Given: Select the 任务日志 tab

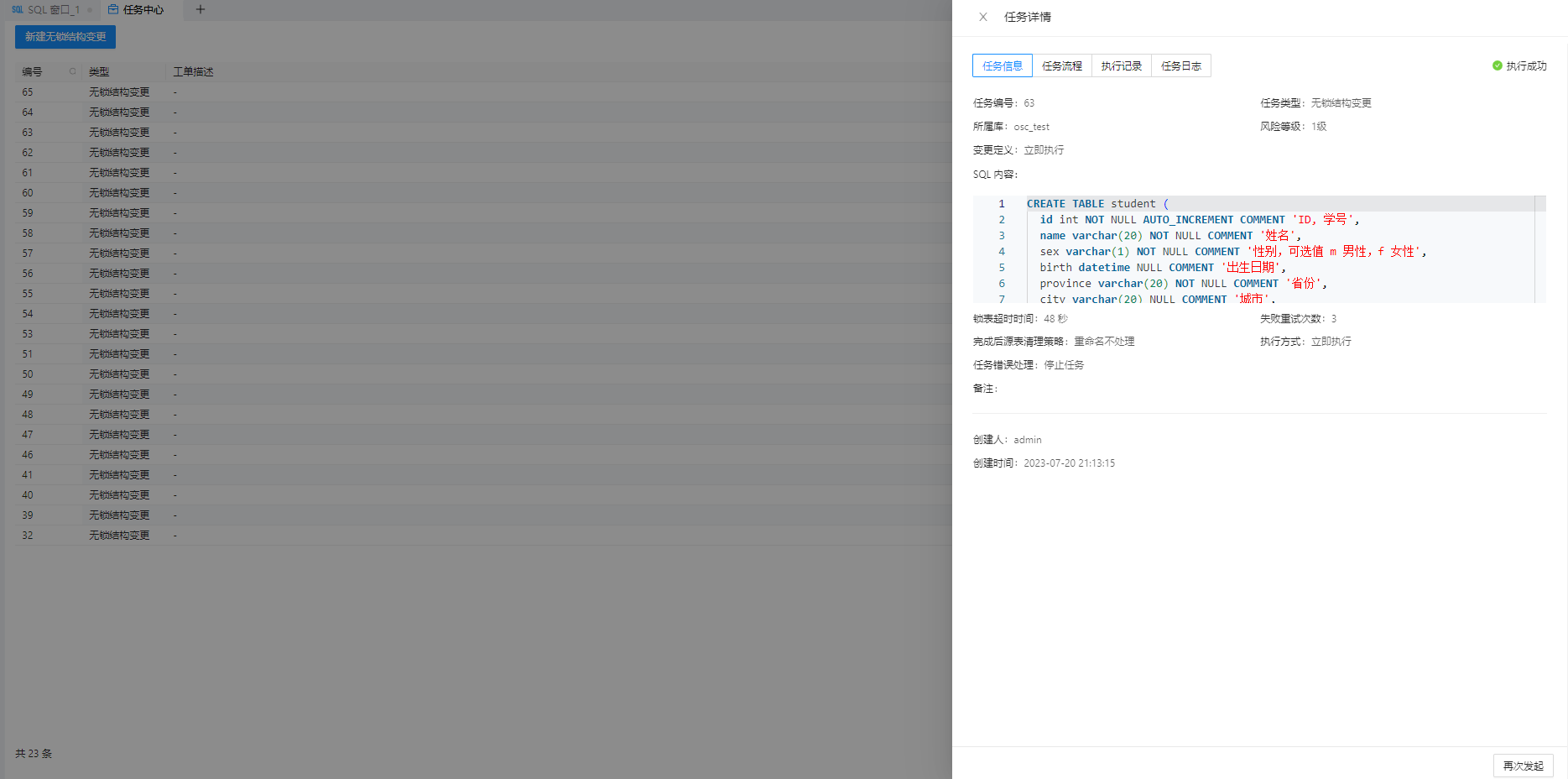Looking at the screenshot, I should click(x=1181, y=65).
